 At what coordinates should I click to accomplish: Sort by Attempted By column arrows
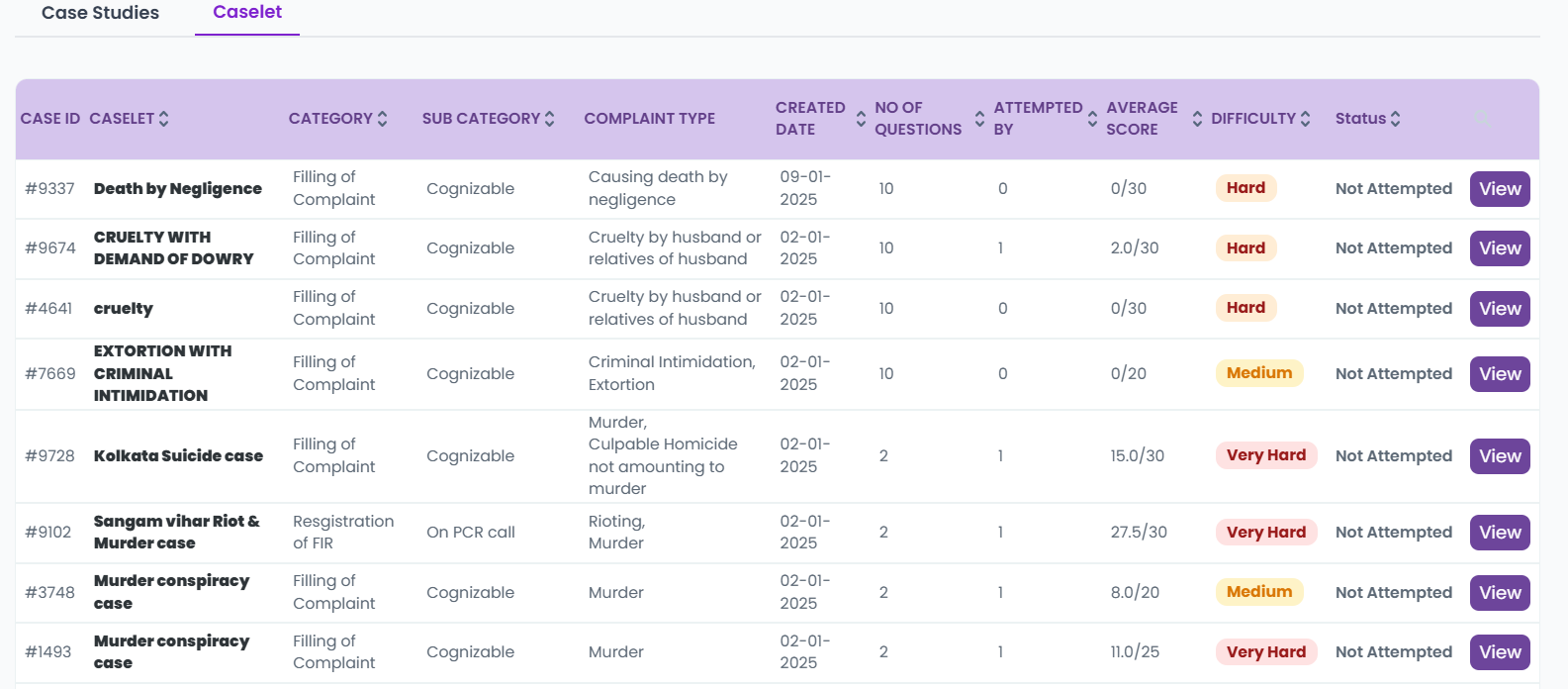[x=1092, y=119]
